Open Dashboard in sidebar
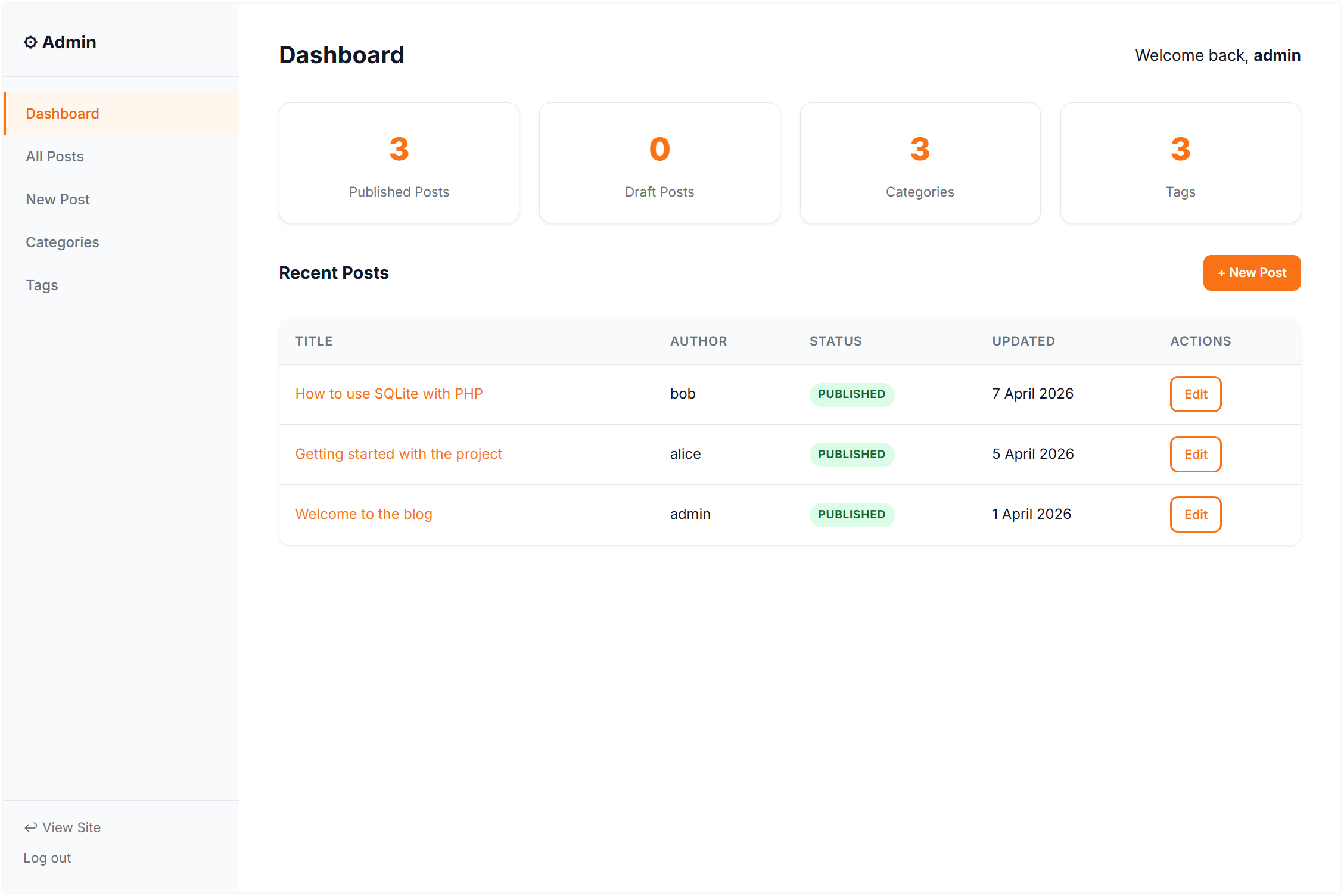 (63, 114)
